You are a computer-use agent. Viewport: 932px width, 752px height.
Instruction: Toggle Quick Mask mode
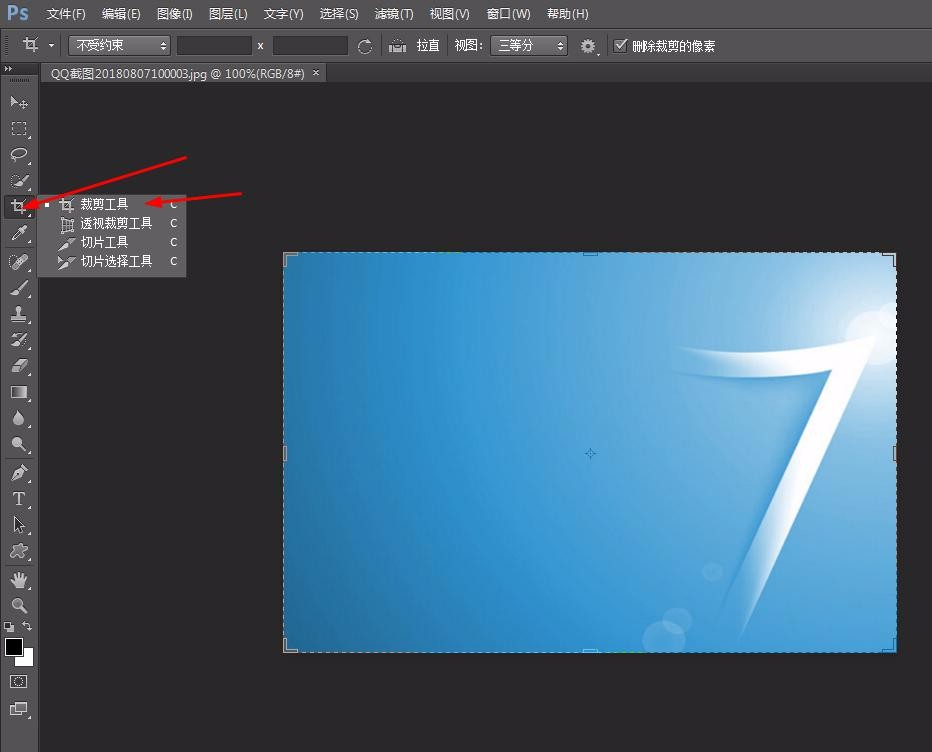click(x=18, y=682)
